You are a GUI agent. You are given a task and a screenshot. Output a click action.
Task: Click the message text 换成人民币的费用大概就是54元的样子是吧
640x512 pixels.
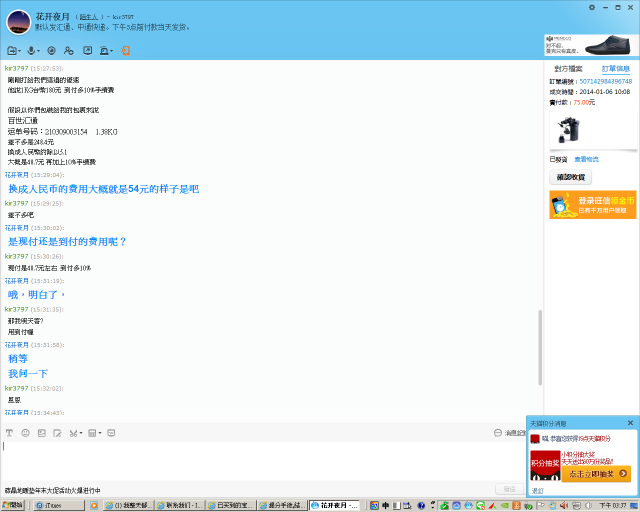point(103,189)
